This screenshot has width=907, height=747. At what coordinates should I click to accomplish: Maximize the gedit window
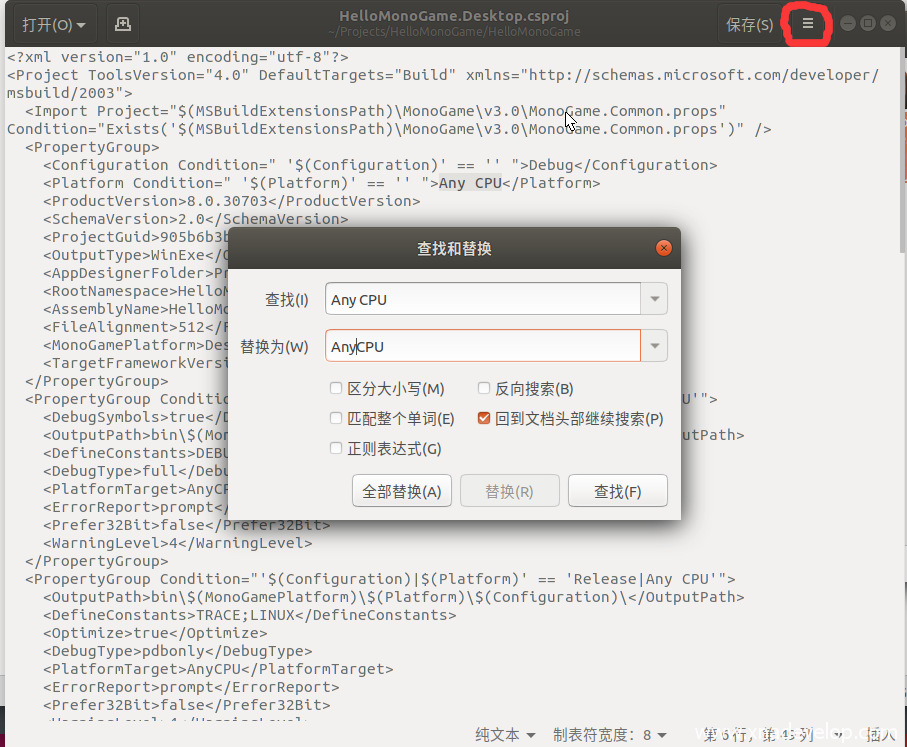[868, 24]
